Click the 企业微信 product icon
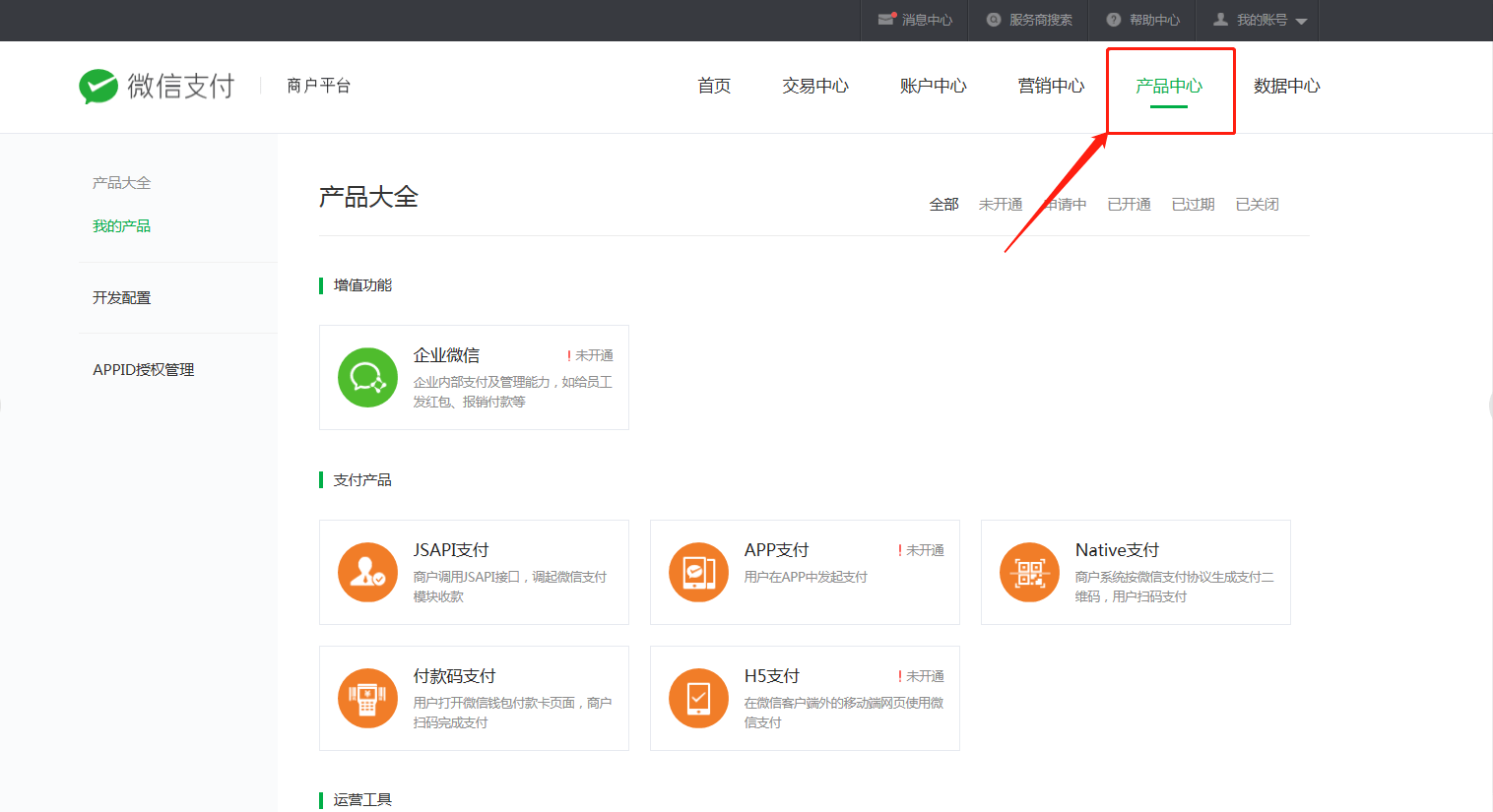Viewport: 1493px width, 812px height. coord(367,377)
